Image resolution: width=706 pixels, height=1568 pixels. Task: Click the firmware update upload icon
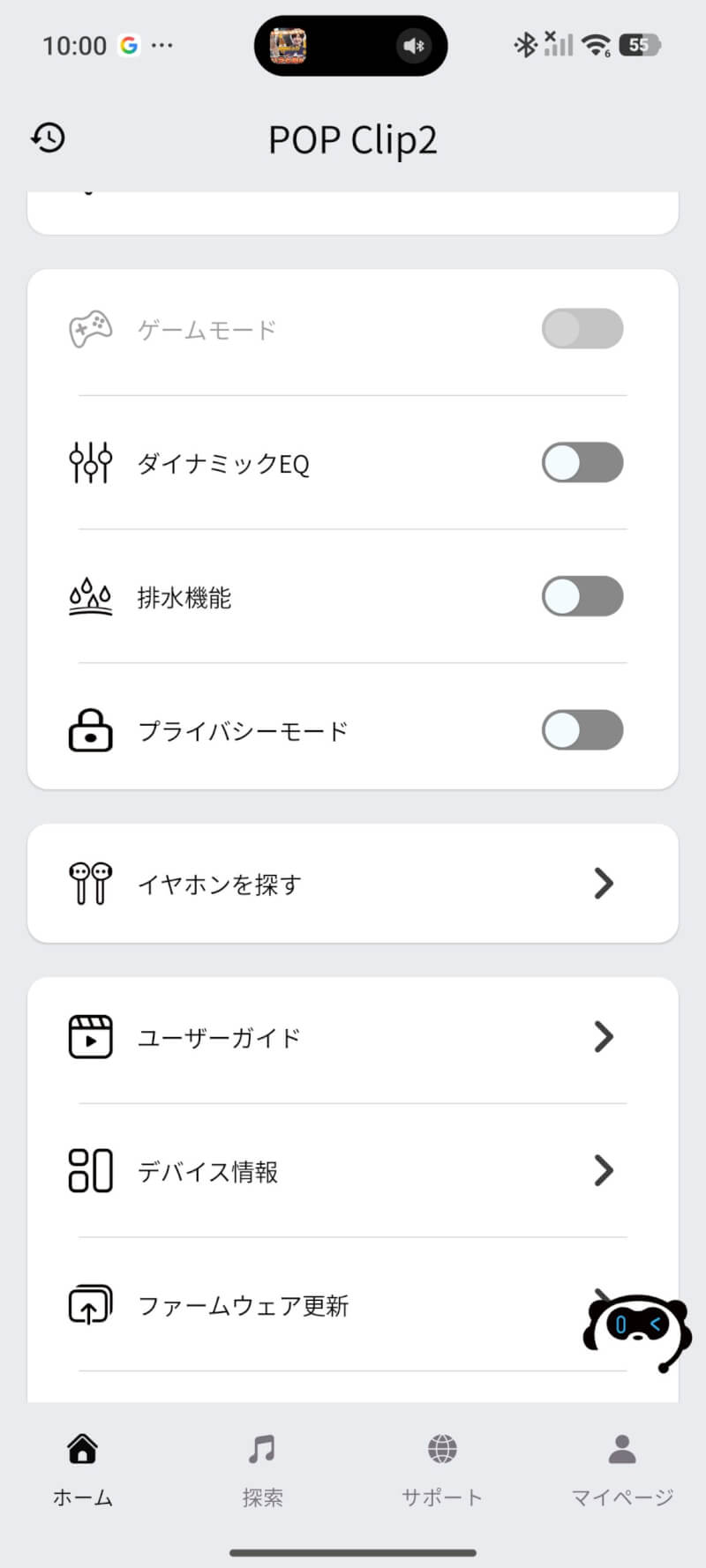tap(90, 1305)
